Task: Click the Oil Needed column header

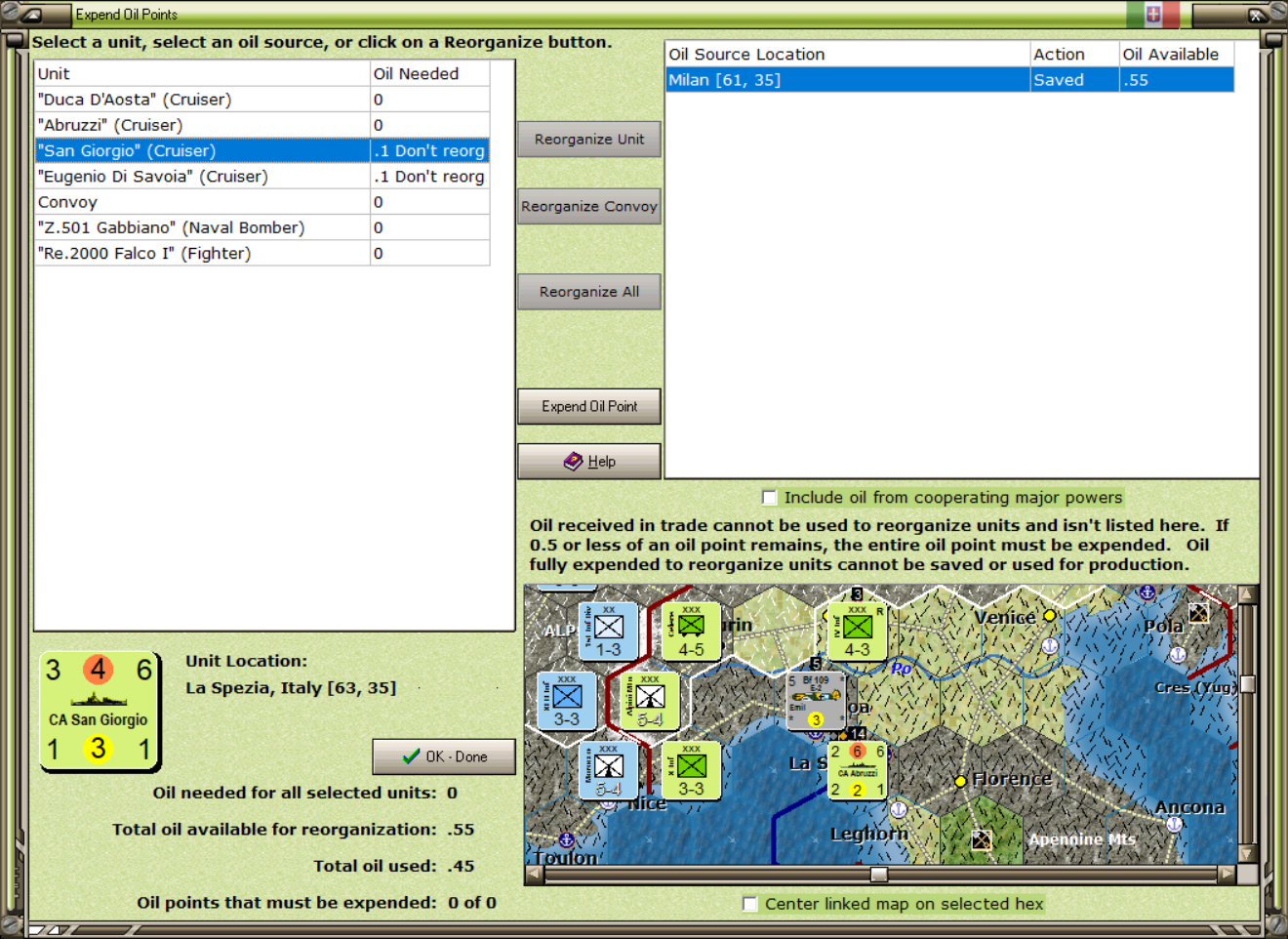Action: click(430, 73)
